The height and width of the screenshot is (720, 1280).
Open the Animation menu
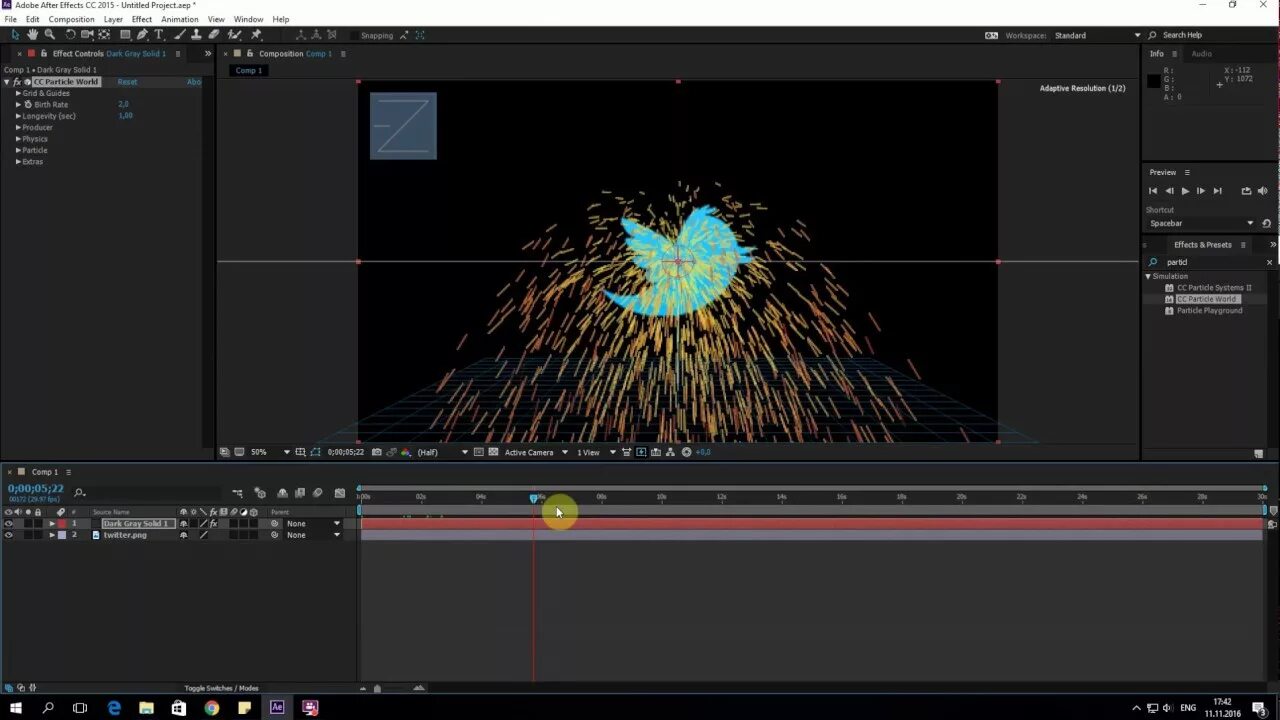[x=180, y=19]
